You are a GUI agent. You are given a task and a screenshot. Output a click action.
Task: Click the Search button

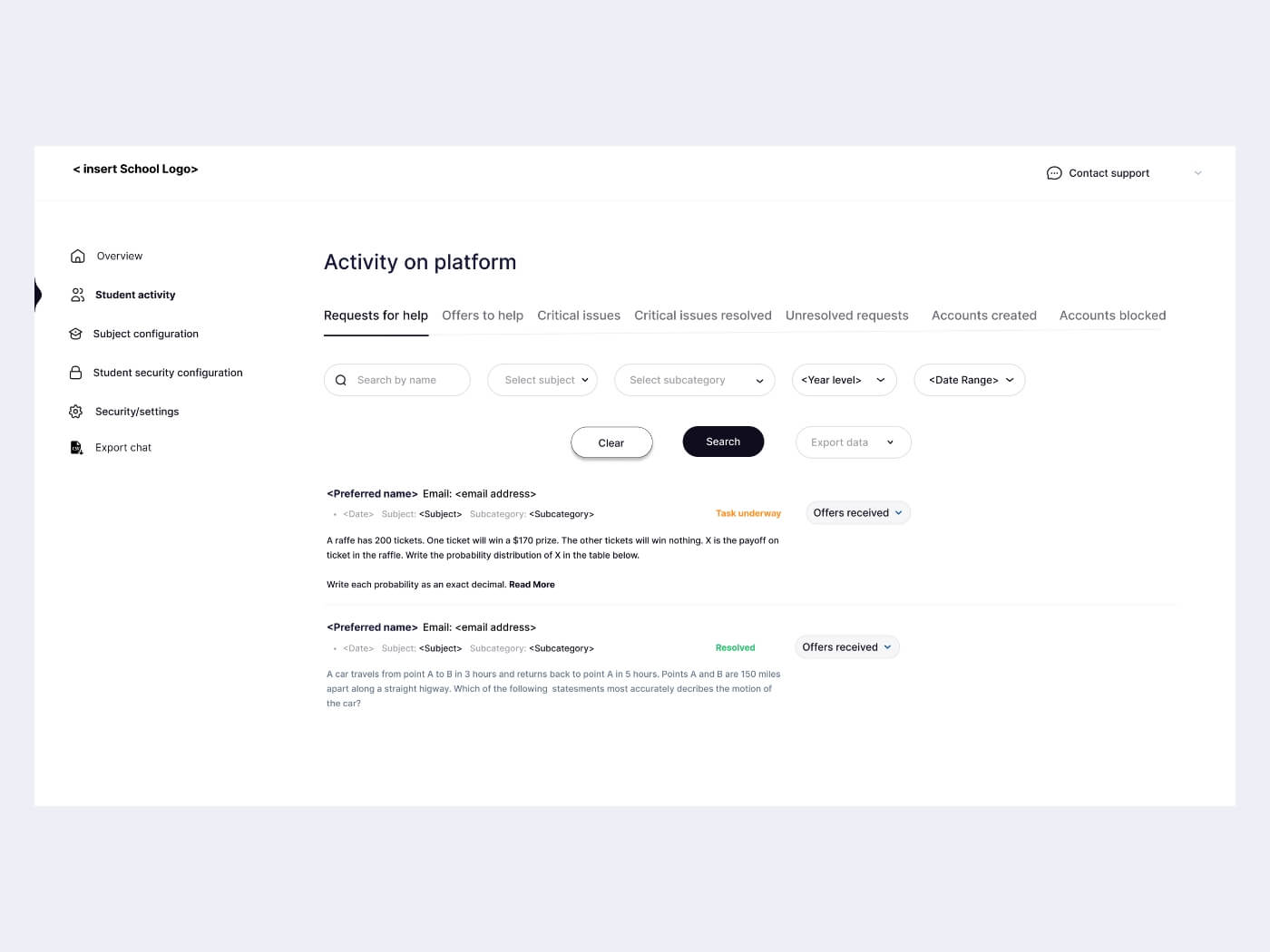point(723,442)
